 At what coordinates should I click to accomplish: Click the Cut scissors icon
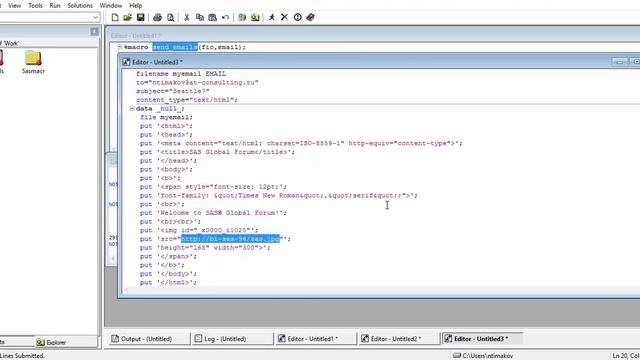point(187,17)
